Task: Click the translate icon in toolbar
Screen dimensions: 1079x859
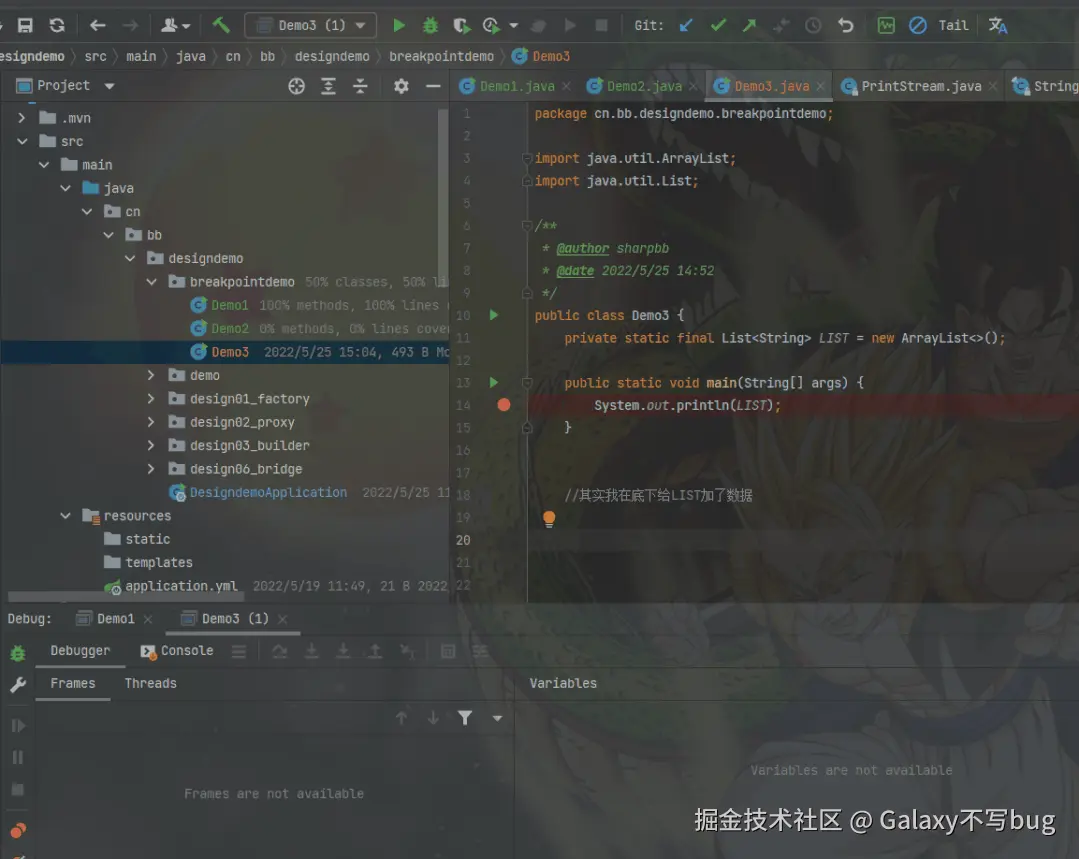Action: click(x=997, y=25)
